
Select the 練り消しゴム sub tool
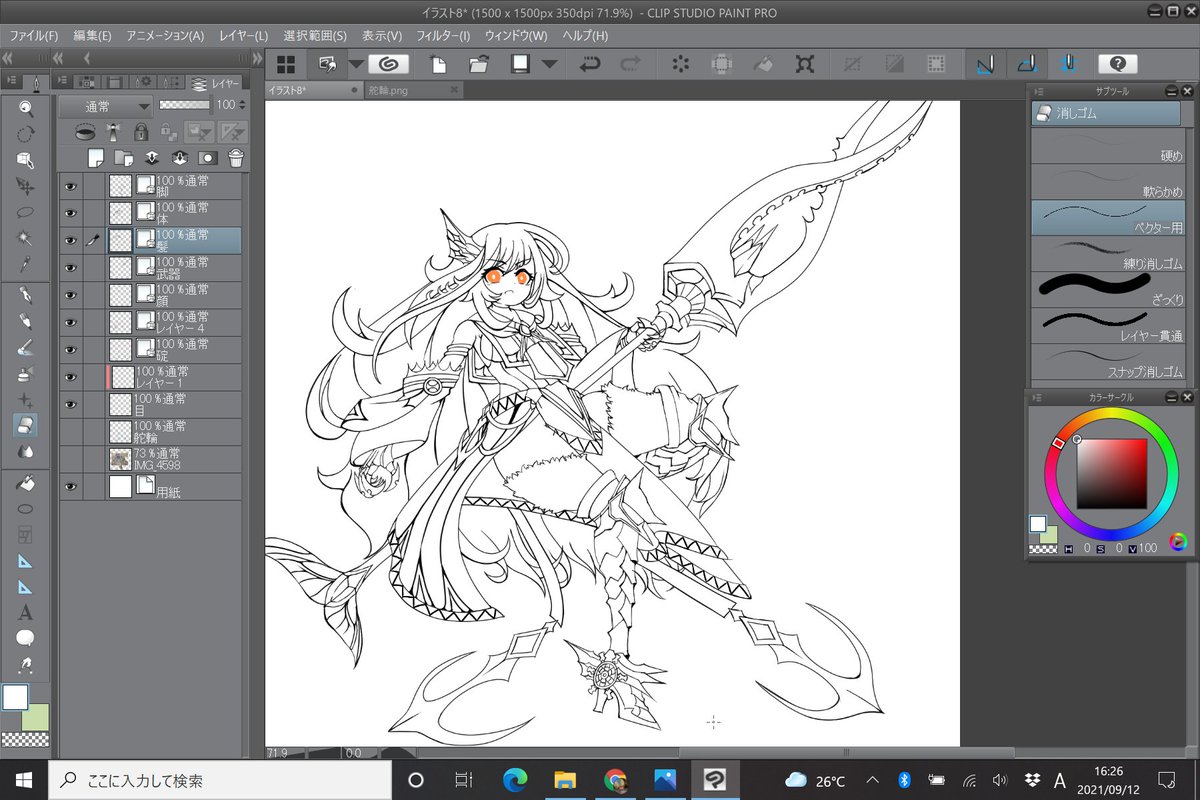(1106, 253)
